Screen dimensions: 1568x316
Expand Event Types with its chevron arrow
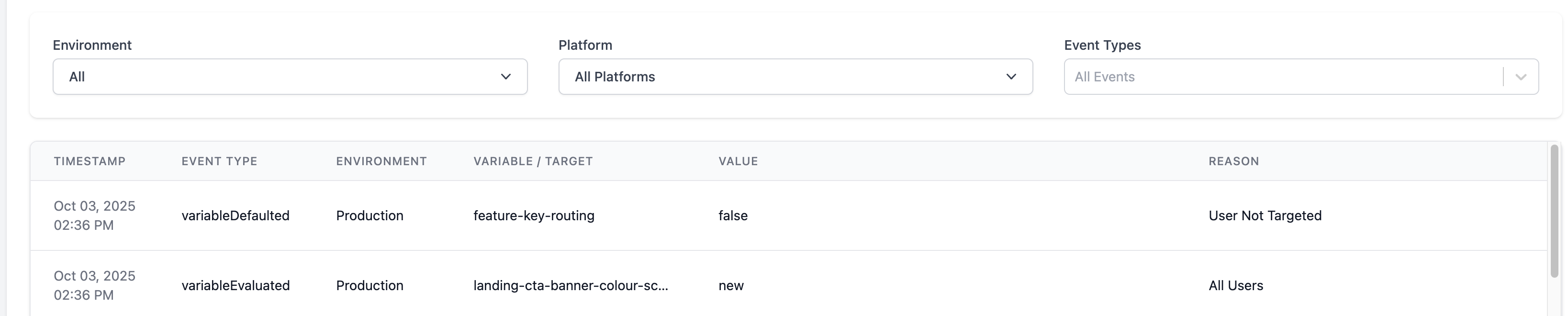[x=1521, y=77]
